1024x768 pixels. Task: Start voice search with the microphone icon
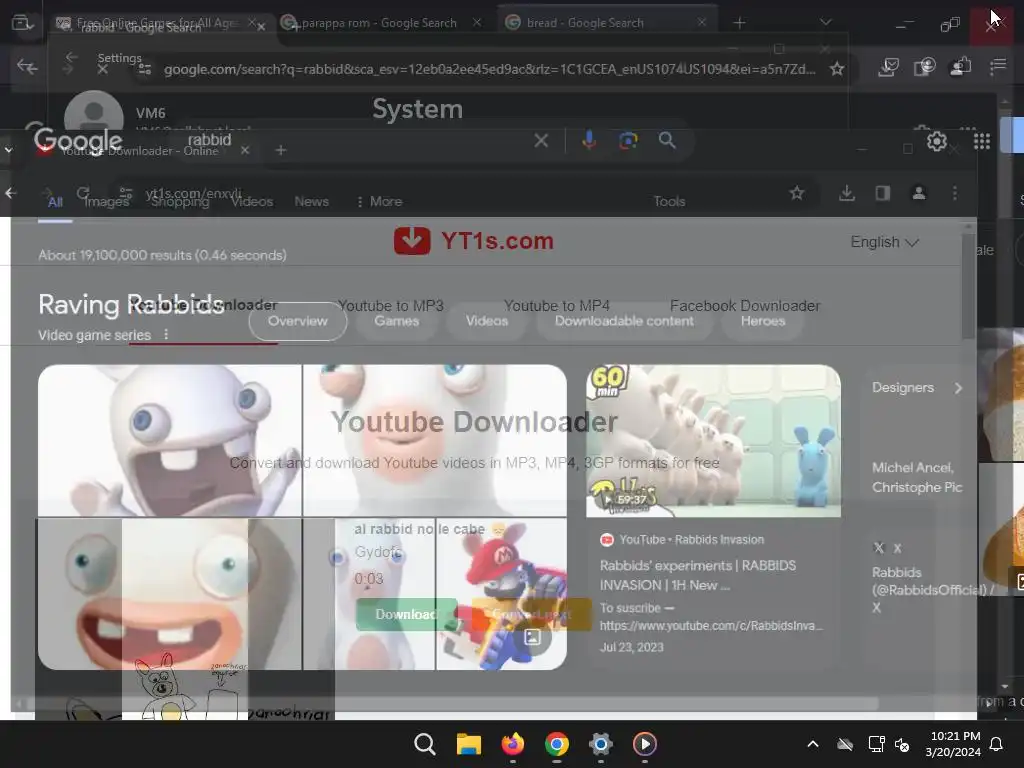(x=588, y=140)
